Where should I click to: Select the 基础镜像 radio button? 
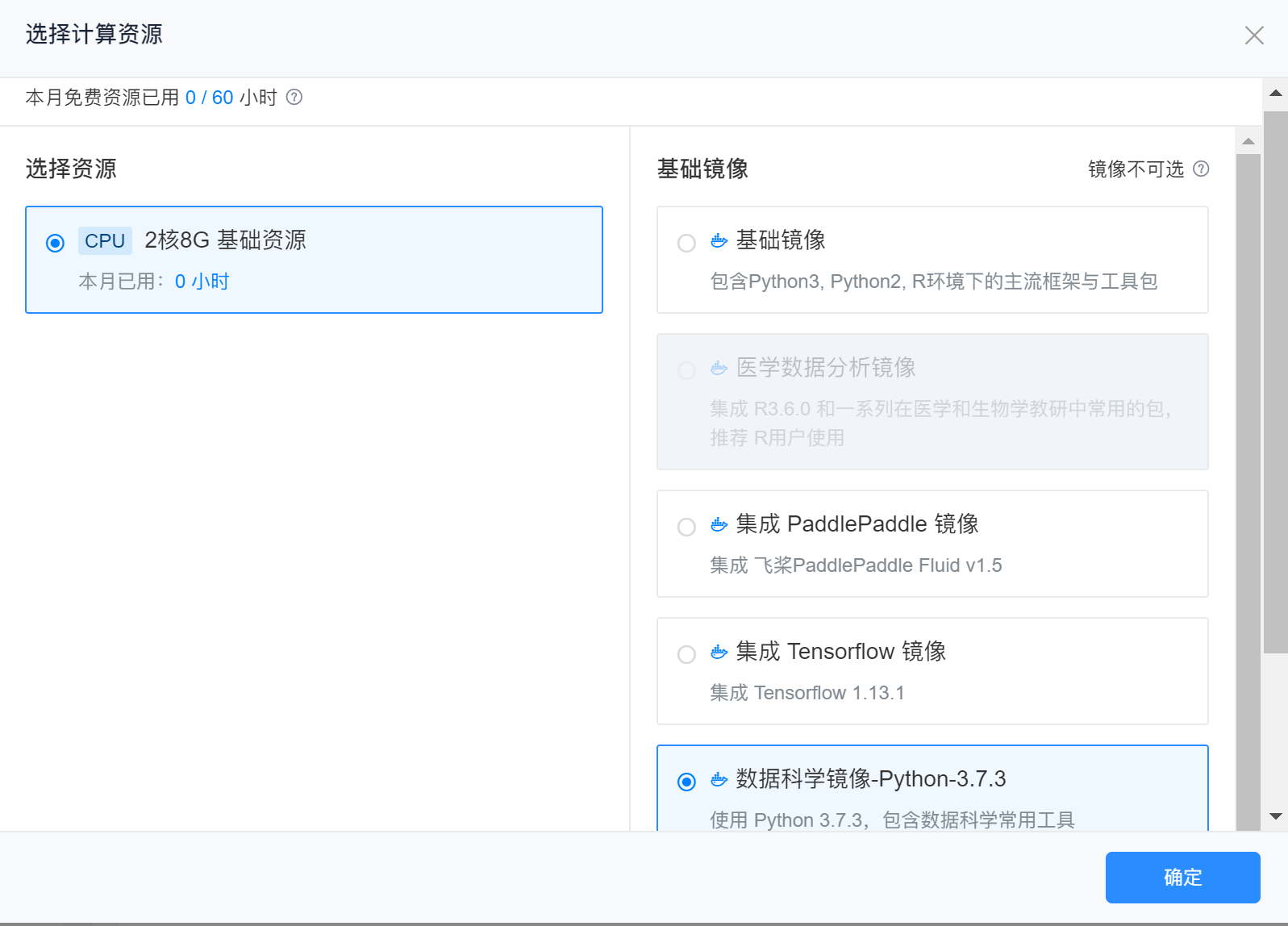click(686, 243)
